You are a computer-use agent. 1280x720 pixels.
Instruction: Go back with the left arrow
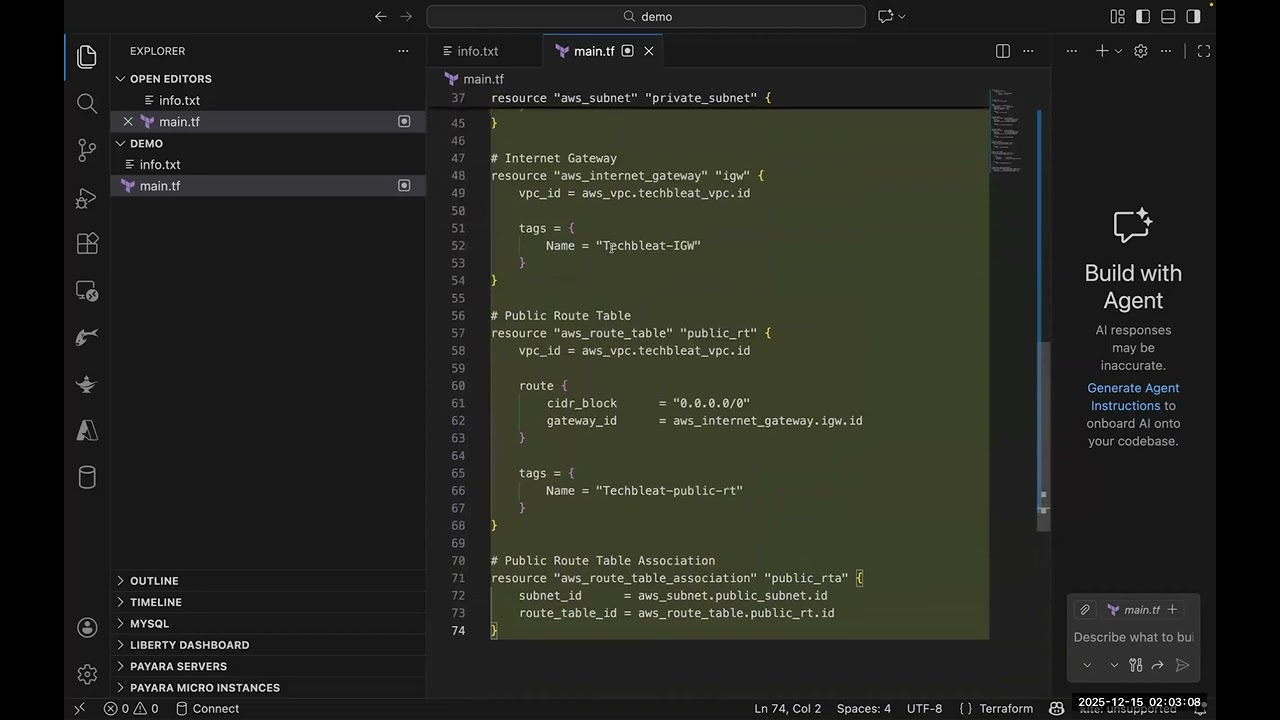(381, 16)
